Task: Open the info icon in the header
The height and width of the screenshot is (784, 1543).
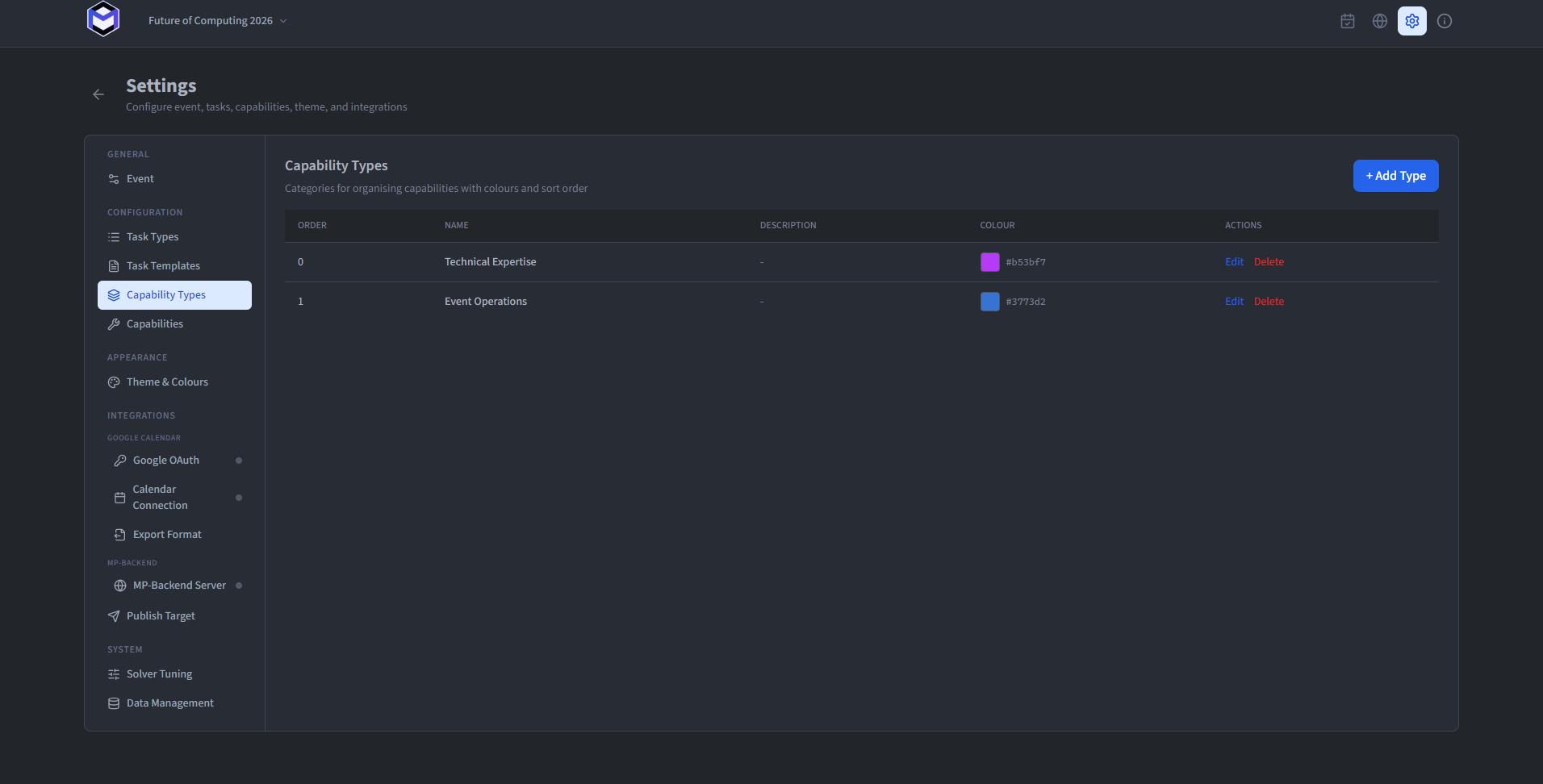Action: (x=1445, y=21)
